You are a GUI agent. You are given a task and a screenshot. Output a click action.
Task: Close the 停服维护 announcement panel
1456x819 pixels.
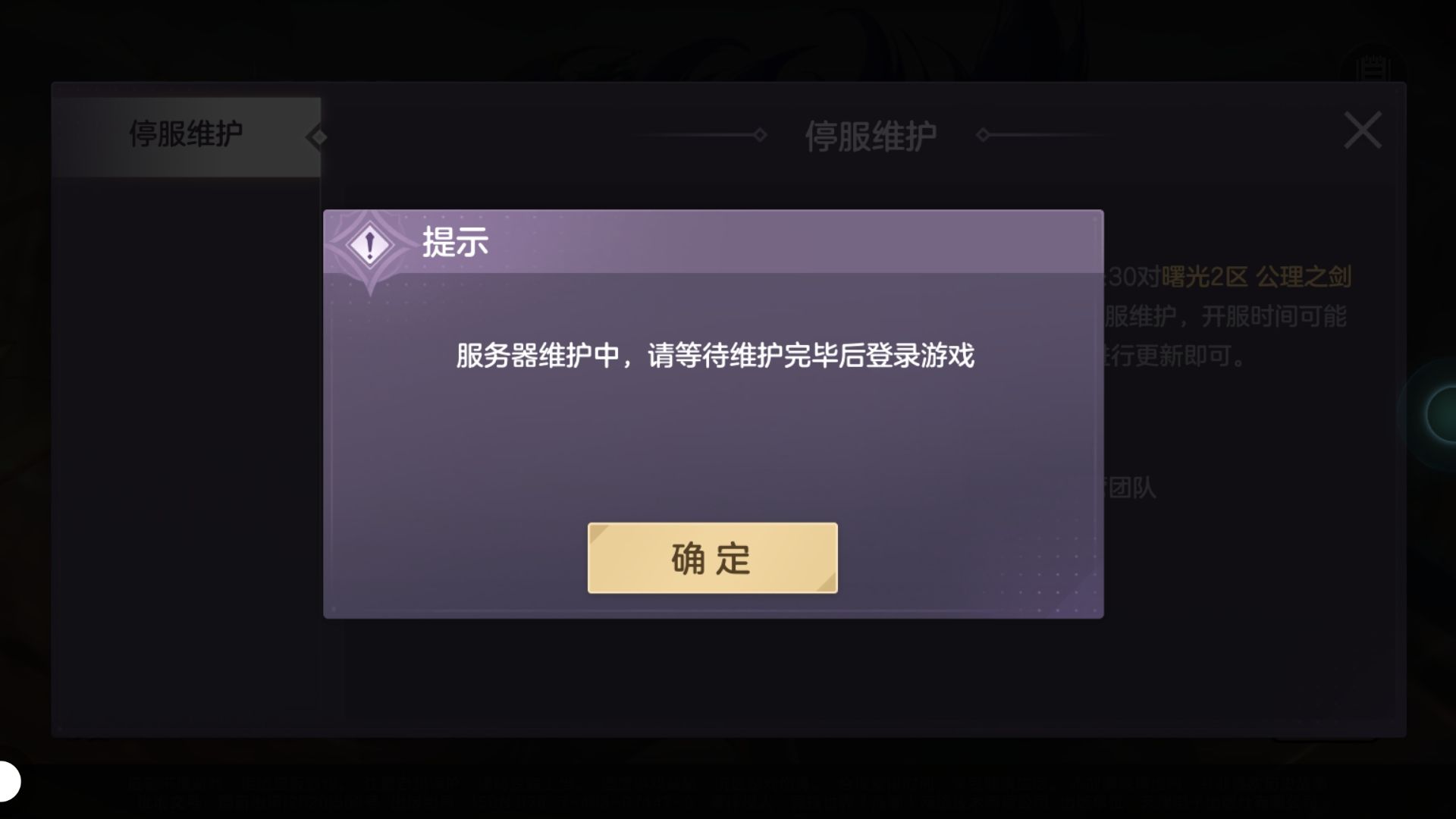(1363, 130)
